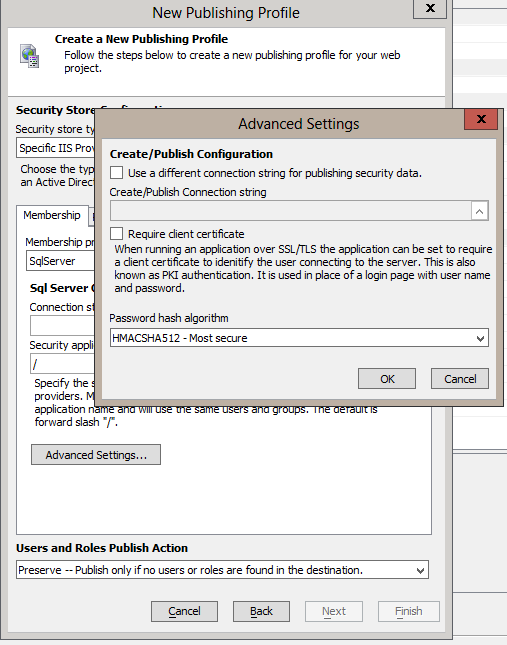Toggle Require client certificate checkbox
Image resolution: width=507 pixels, height=645 pixels.
tap(116, 234)
